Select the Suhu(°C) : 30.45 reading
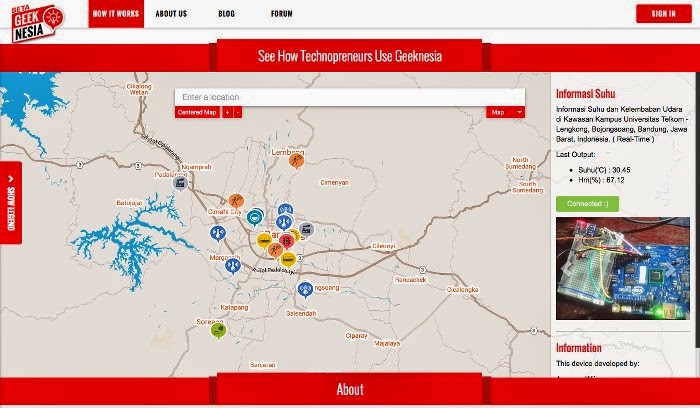The height and width of the screenshot is (408, 700). (604, 170)
